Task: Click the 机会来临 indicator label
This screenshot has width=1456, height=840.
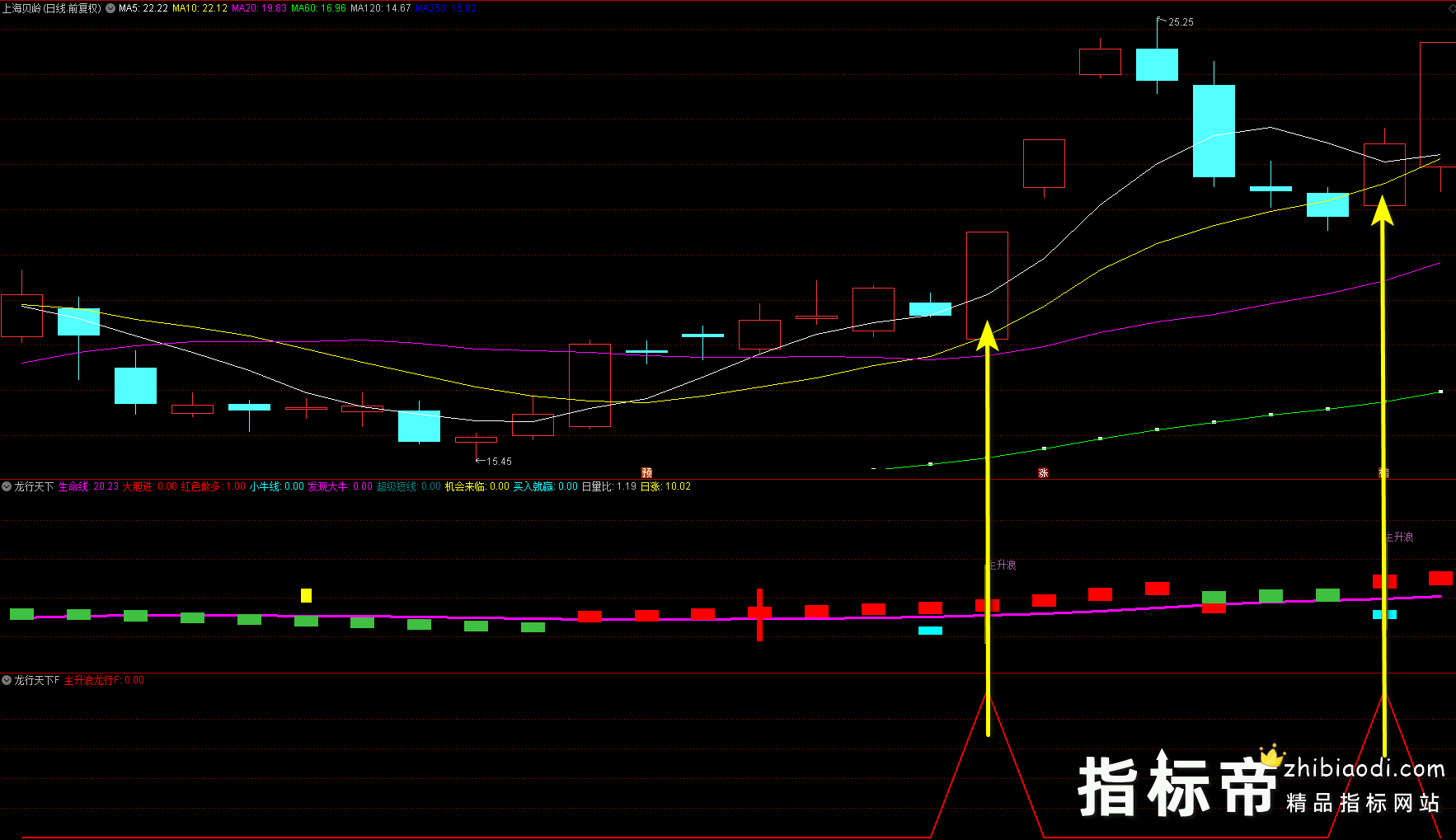Action: 477,486
